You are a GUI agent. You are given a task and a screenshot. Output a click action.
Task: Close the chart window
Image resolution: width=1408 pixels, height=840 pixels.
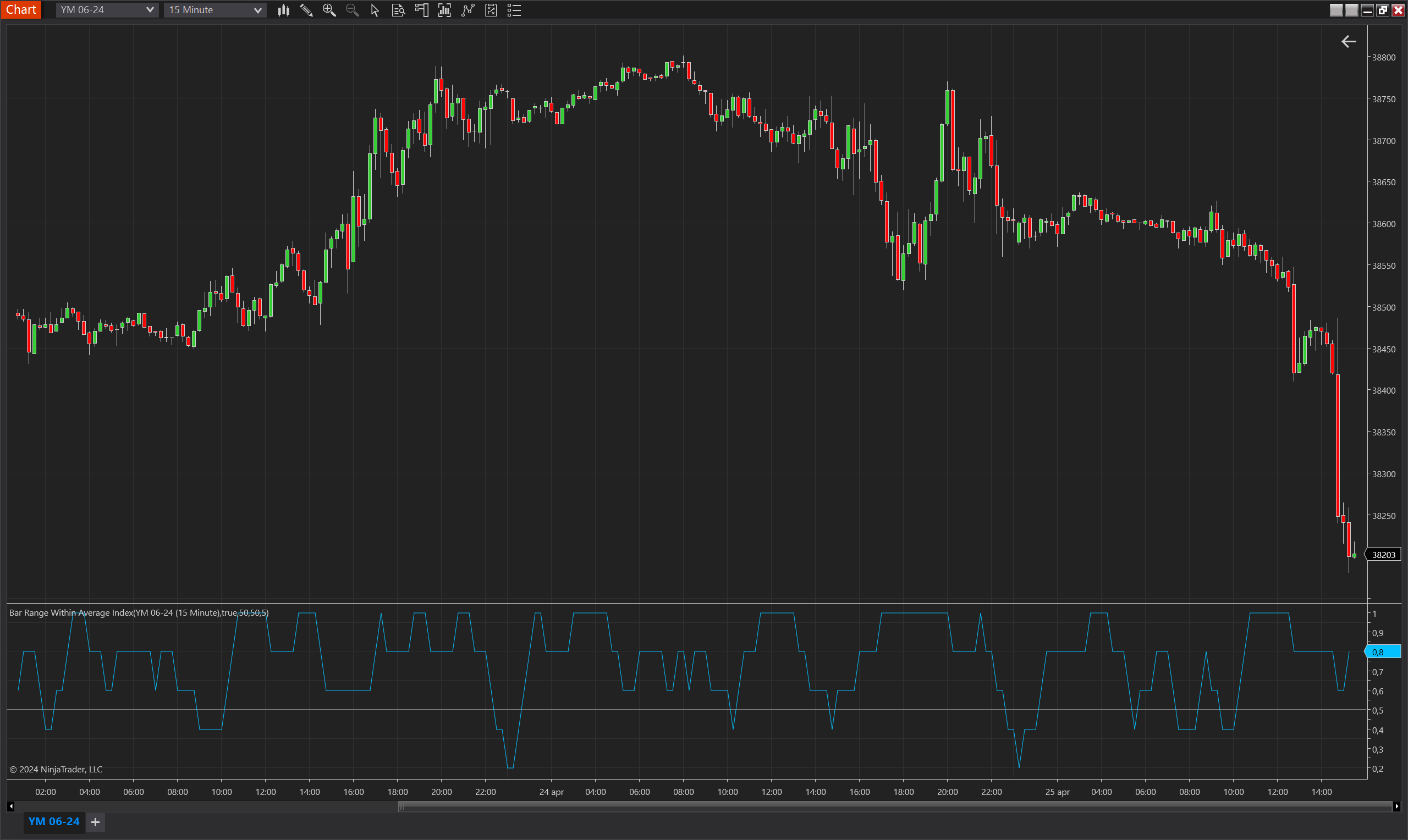(1398, 10)
